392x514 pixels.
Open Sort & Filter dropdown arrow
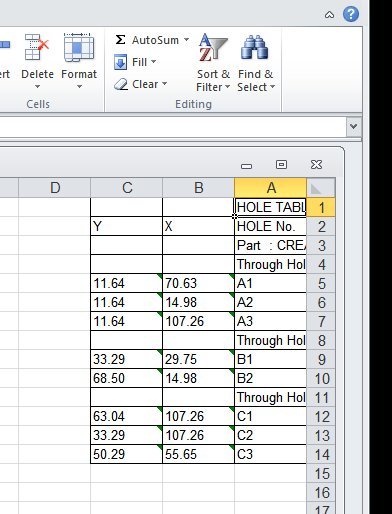tap(228, 87)
